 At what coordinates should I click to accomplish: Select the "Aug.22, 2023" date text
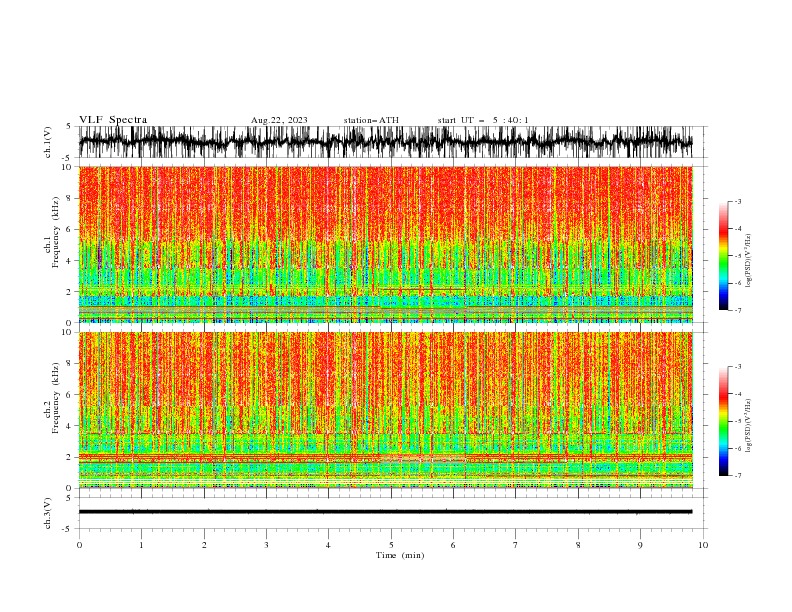(x=279, y=120)
